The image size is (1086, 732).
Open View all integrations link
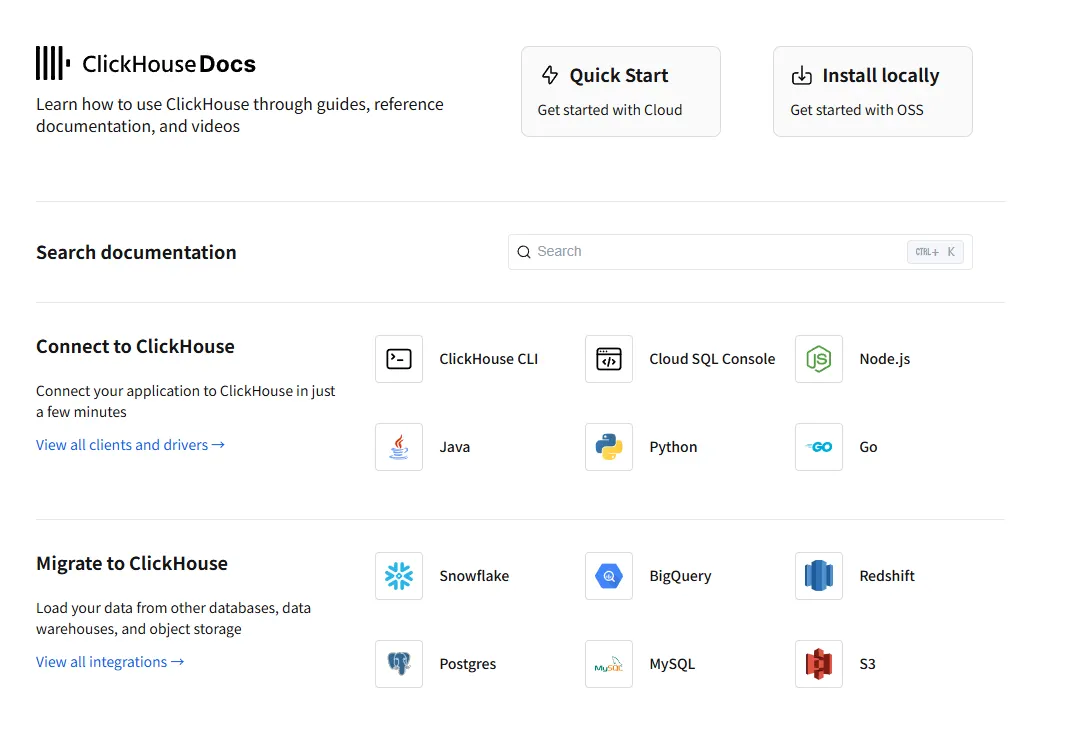[110, 661]
